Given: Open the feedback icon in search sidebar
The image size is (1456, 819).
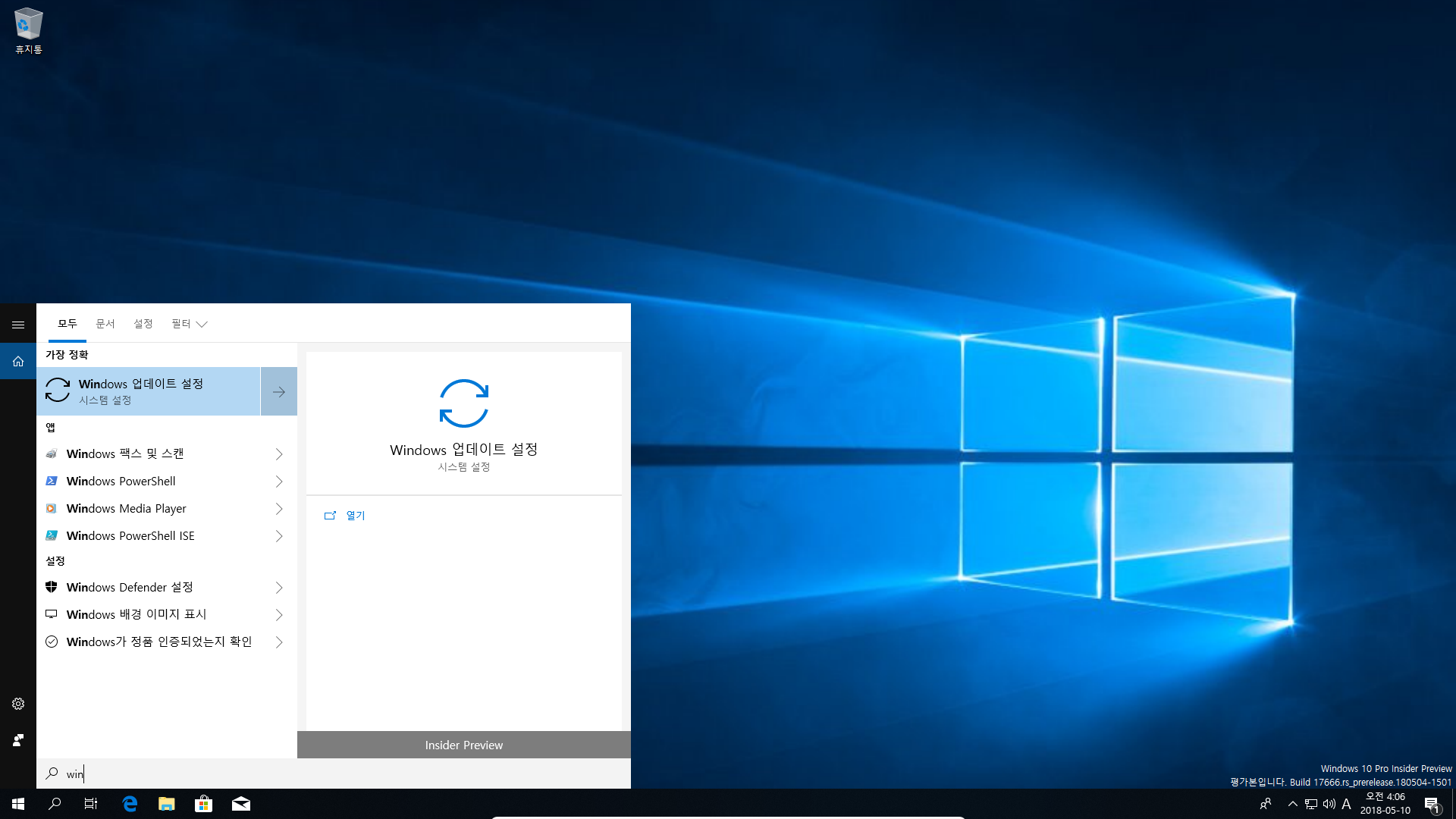Looking at the screenshot, I should coord(18,740).
